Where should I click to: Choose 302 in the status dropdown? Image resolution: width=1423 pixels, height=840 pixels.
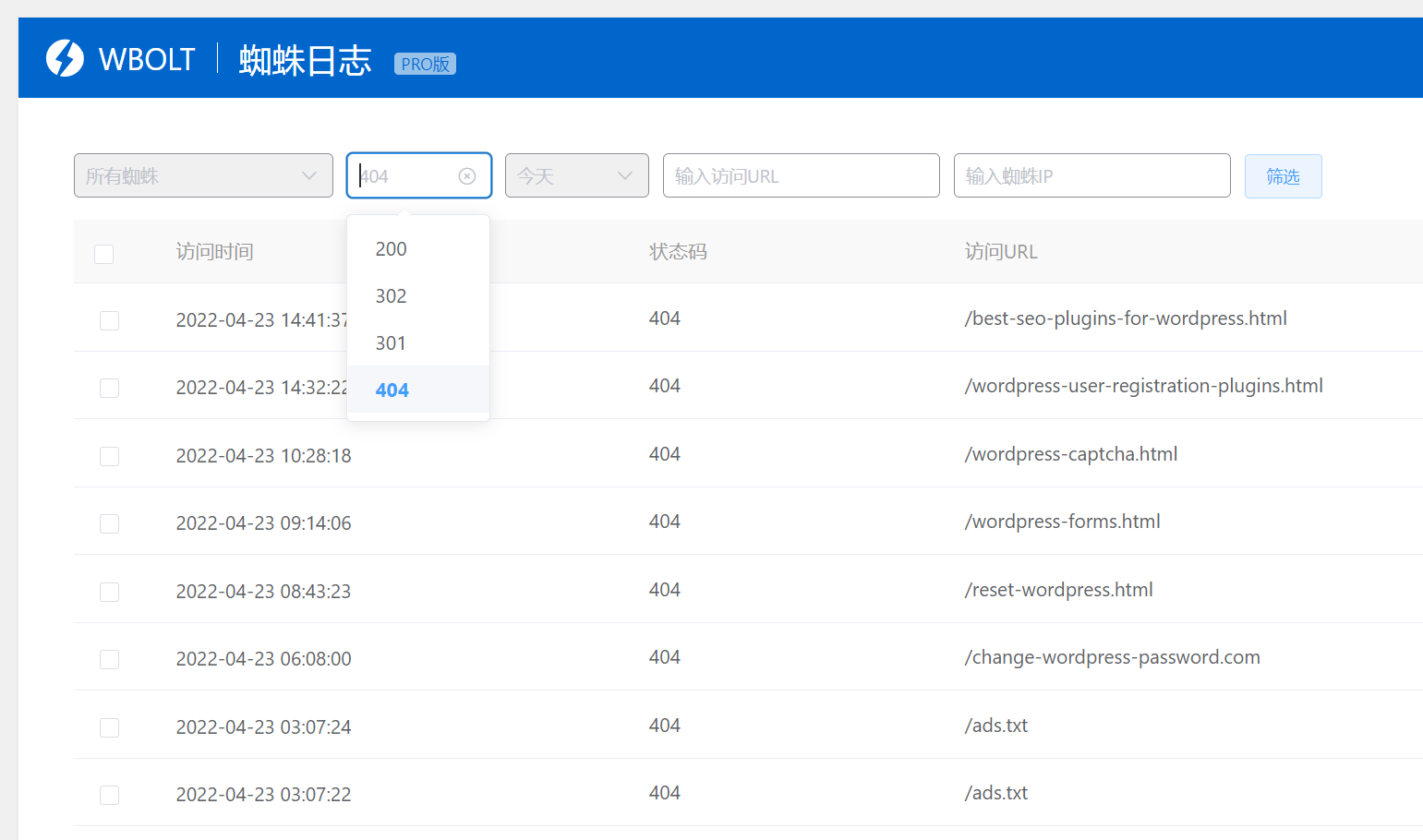point(392,296)
